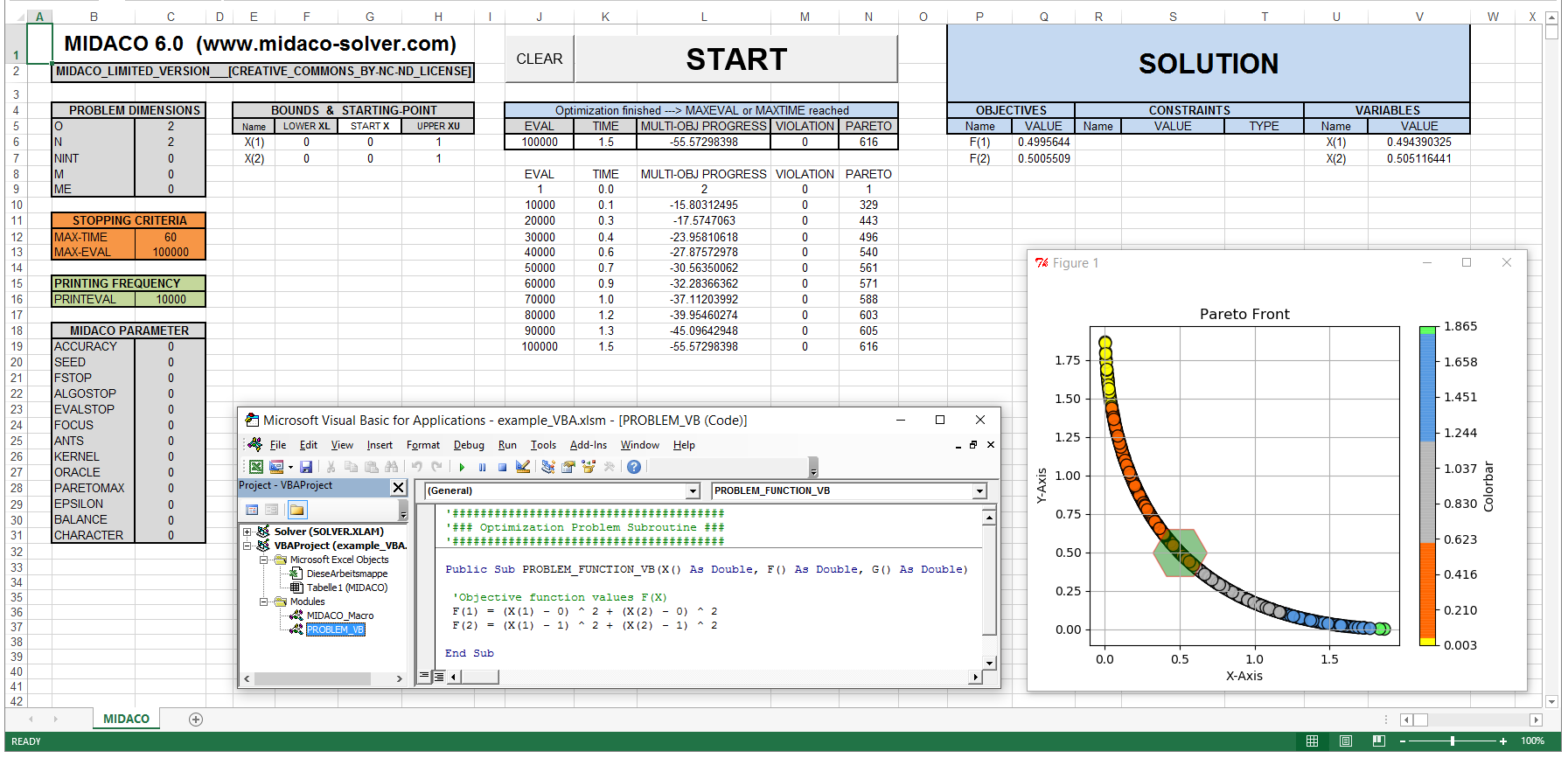Open VBA Insert menu

pos(380,445)
